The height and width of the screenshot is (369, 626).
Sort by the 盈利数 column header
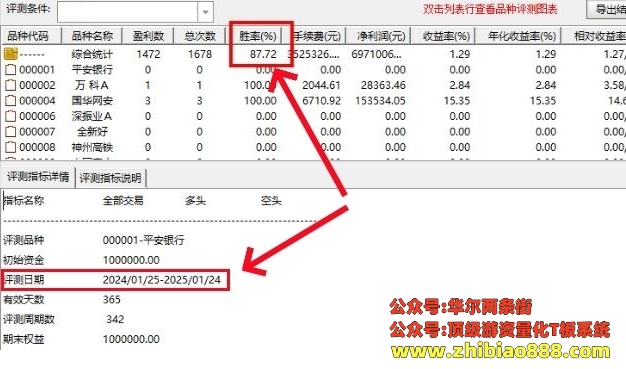(148, 36)
